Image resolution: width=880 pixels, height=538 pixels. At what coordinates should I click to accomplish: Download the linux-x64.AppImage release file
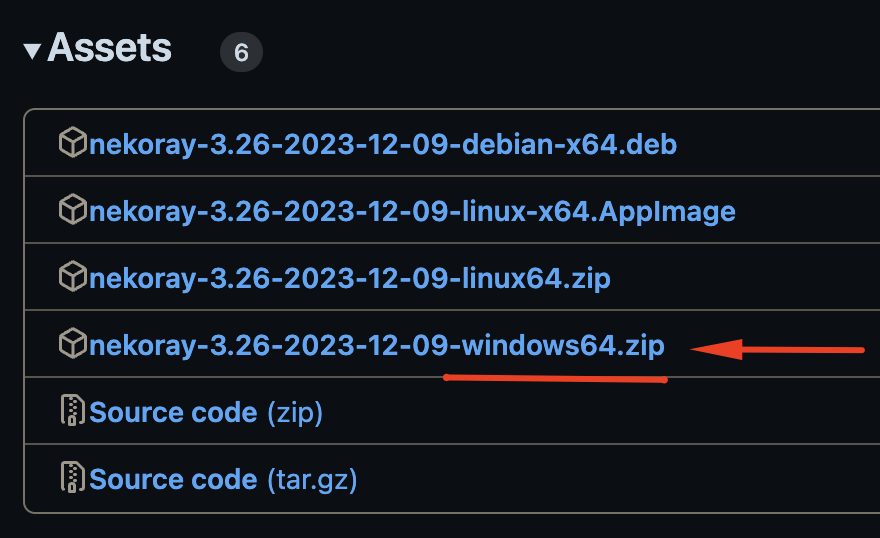[x=412, y=212]
